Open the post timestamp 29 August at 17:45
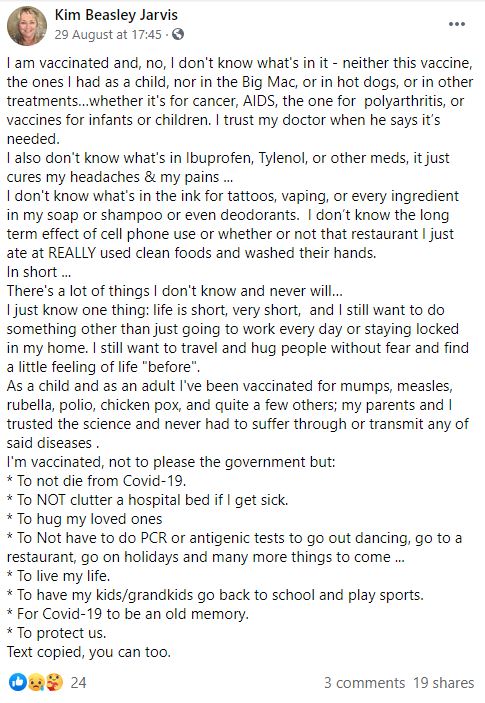 click(x=108, y=35)
